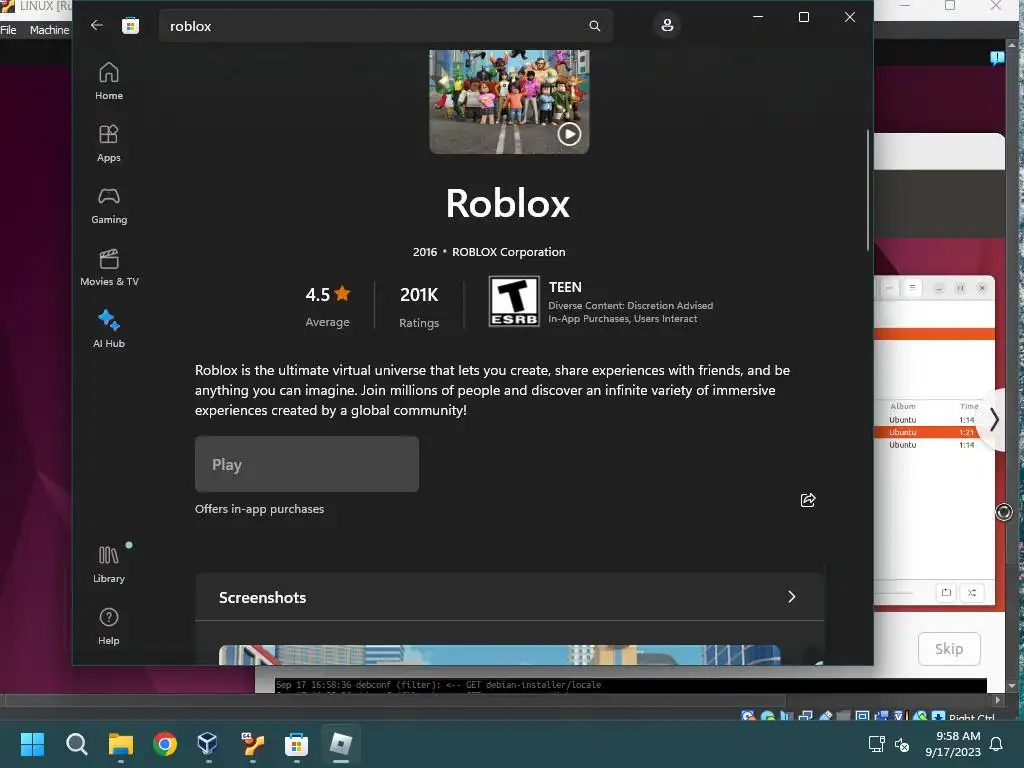Click the orange rating star
Image resolution: width=1024 pixels, height=768 pixels.
click(x=342, y=294)
